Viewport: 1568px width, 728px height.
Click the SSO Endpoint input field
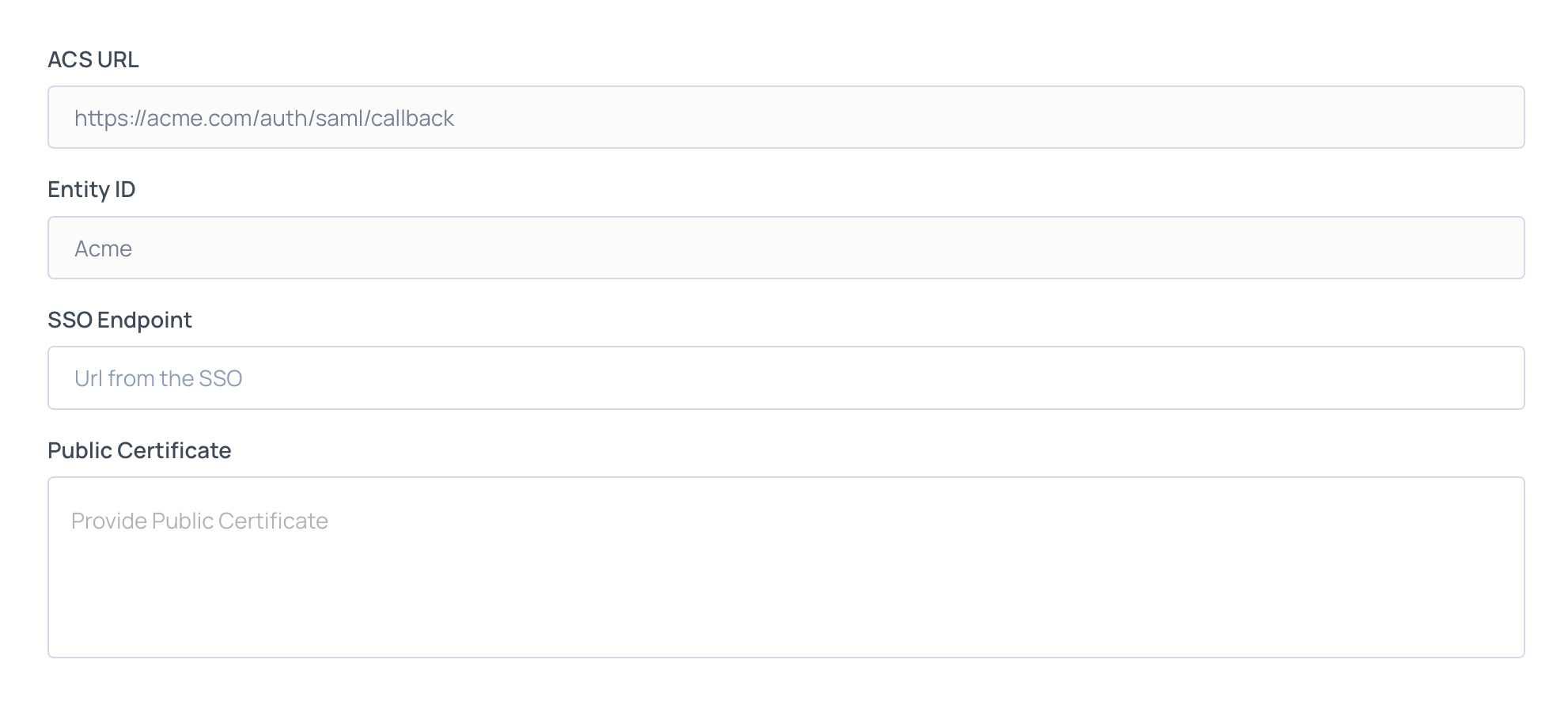pos(786,377)
